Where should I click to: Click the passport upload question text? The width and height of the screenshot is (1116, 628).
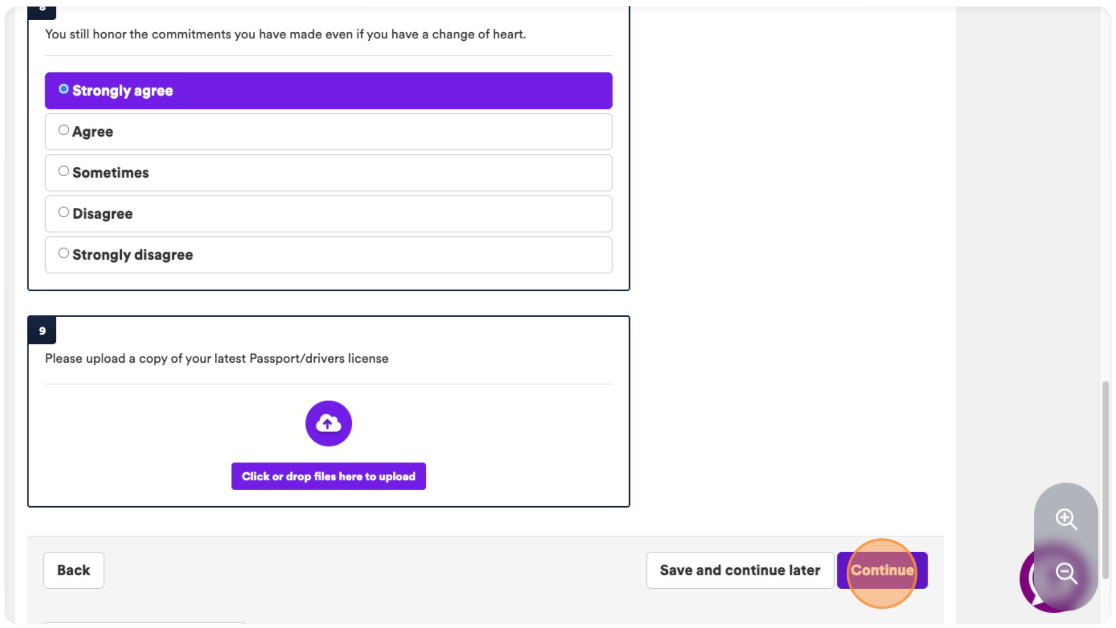[216, 358]
